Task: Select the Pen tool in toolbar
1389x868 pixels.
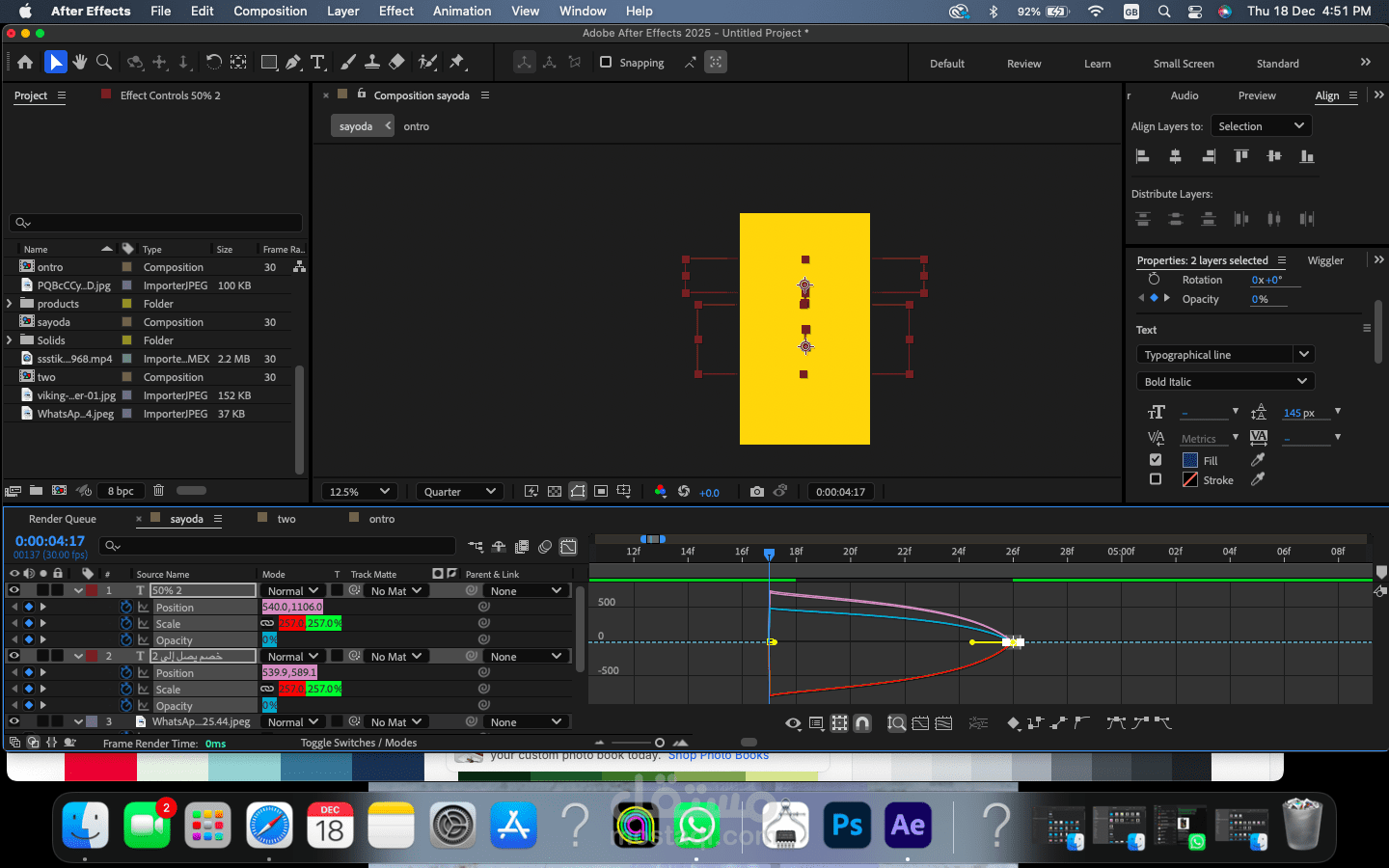Action: tap(293, 63)
